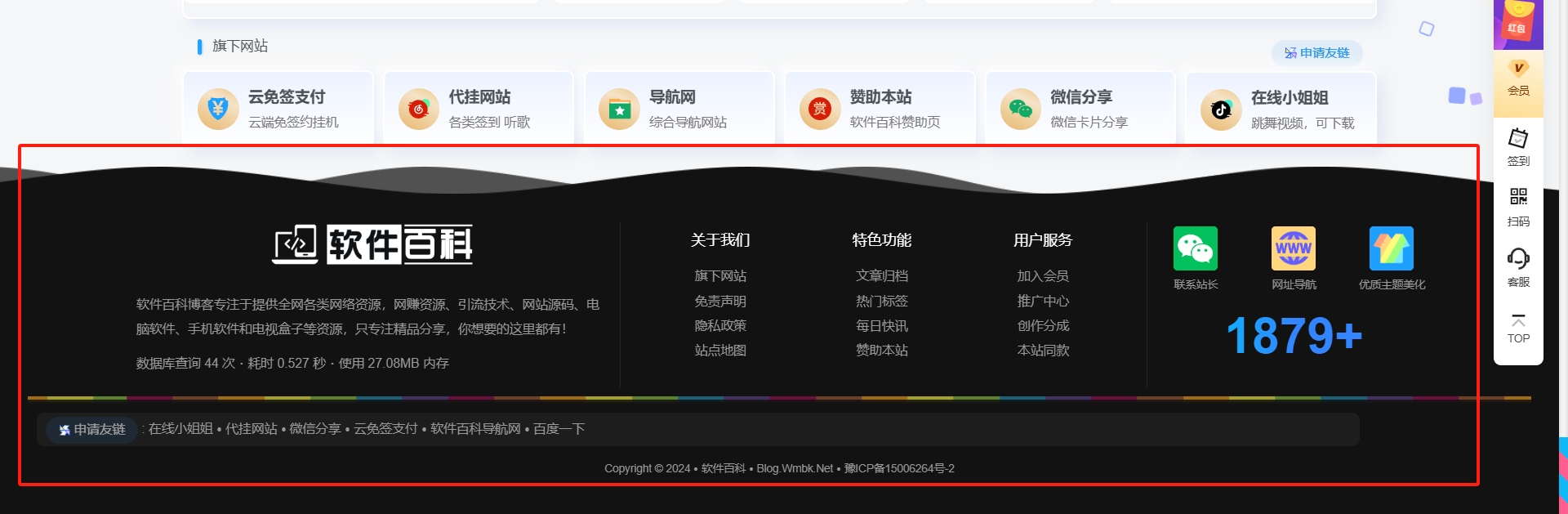Click 申请友链 badge in footer links bar
Image resolution: width=1568 pixels, height=514 pixels.
(x=91, y=430)
